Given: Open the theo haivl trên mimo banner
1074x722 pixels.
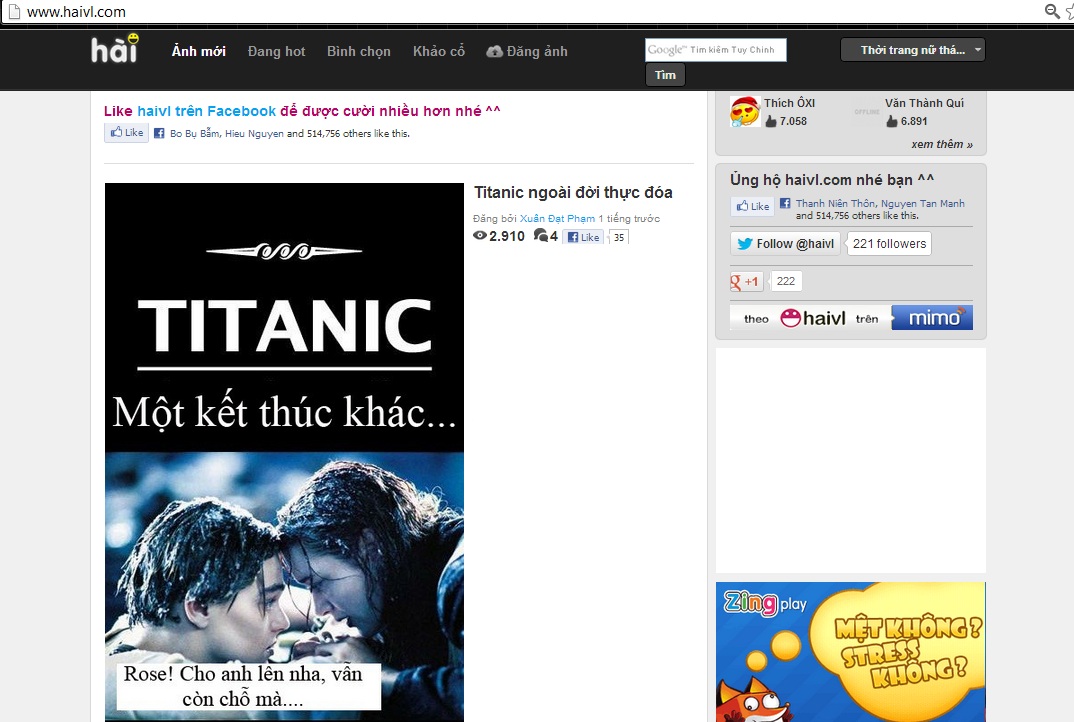Looking at the screenshot, I should (x=851, y=318).
